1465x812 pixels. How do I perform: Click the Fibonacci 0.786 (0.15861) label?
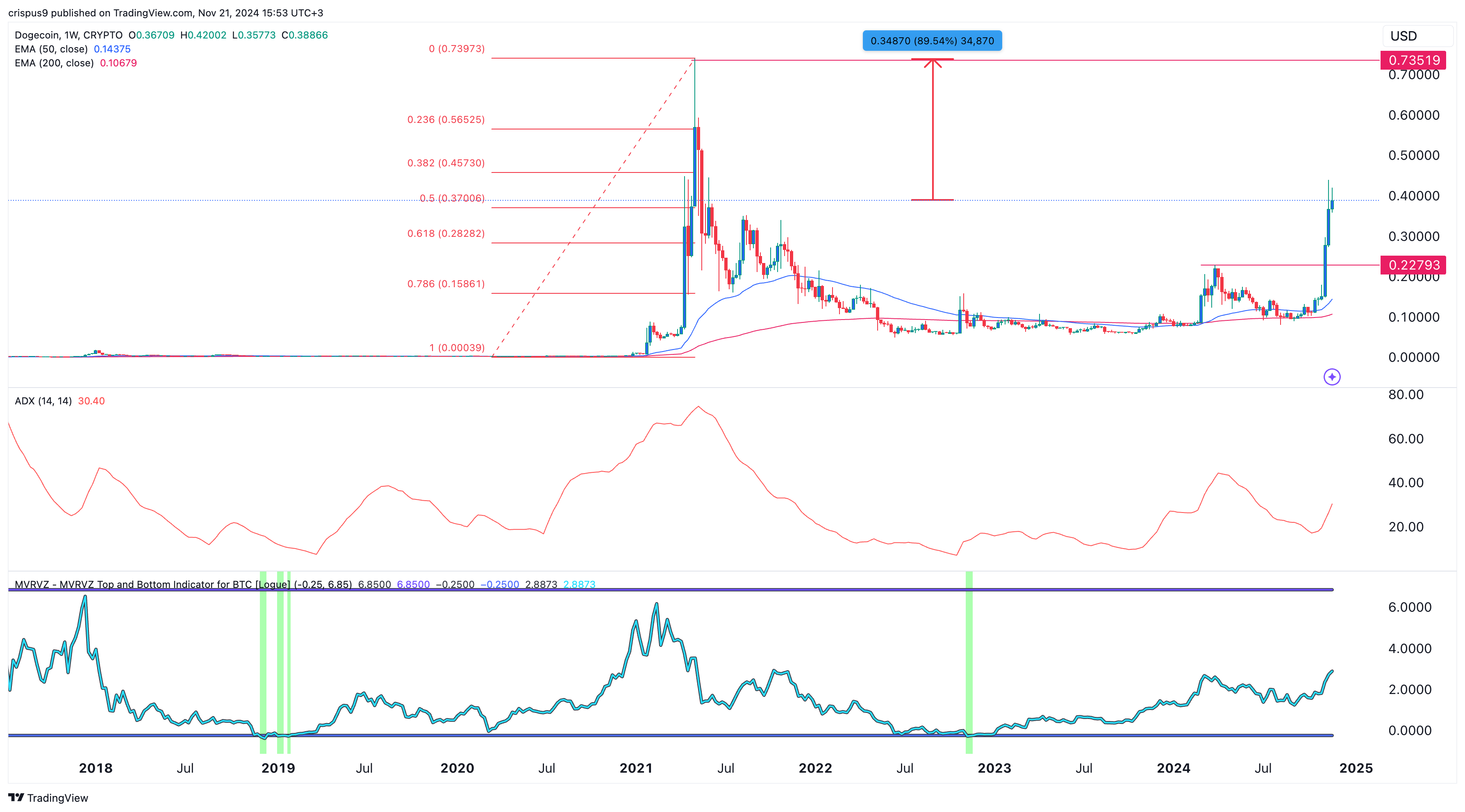click(446, 284)
